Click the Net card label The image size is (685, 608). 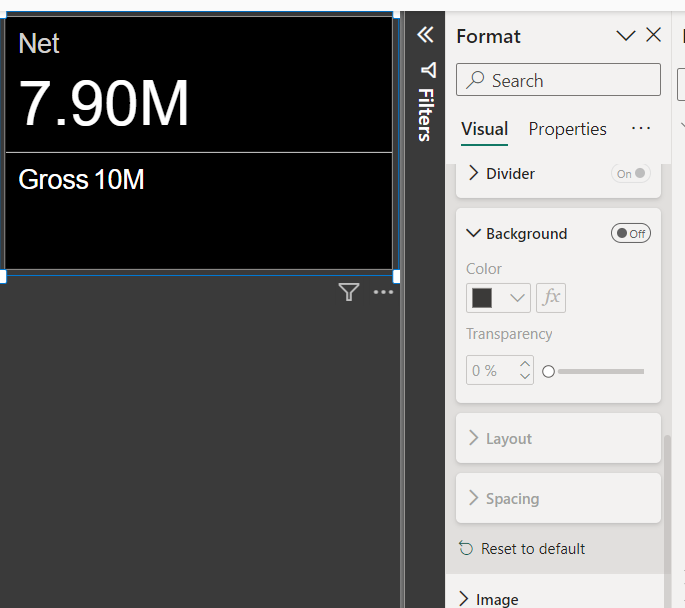click(x=39, y=43)
